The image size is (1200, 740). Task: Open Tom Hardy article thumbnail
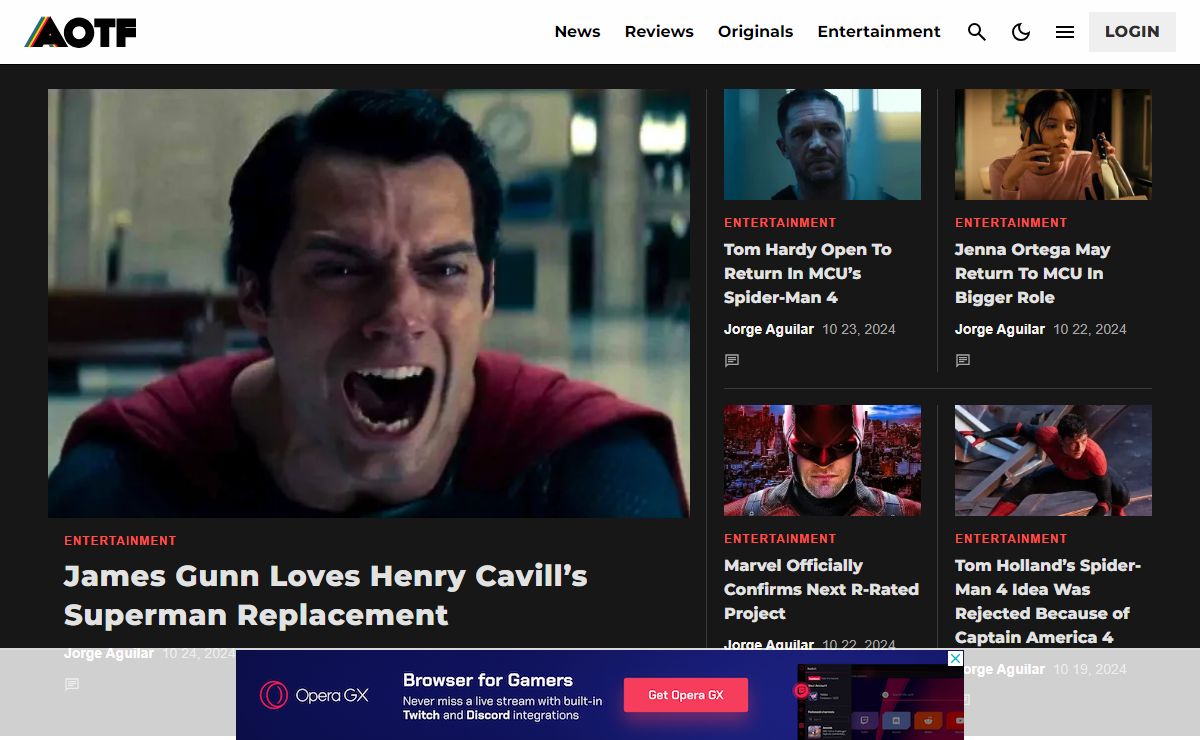pyautogui.click(x=822, y=144)
